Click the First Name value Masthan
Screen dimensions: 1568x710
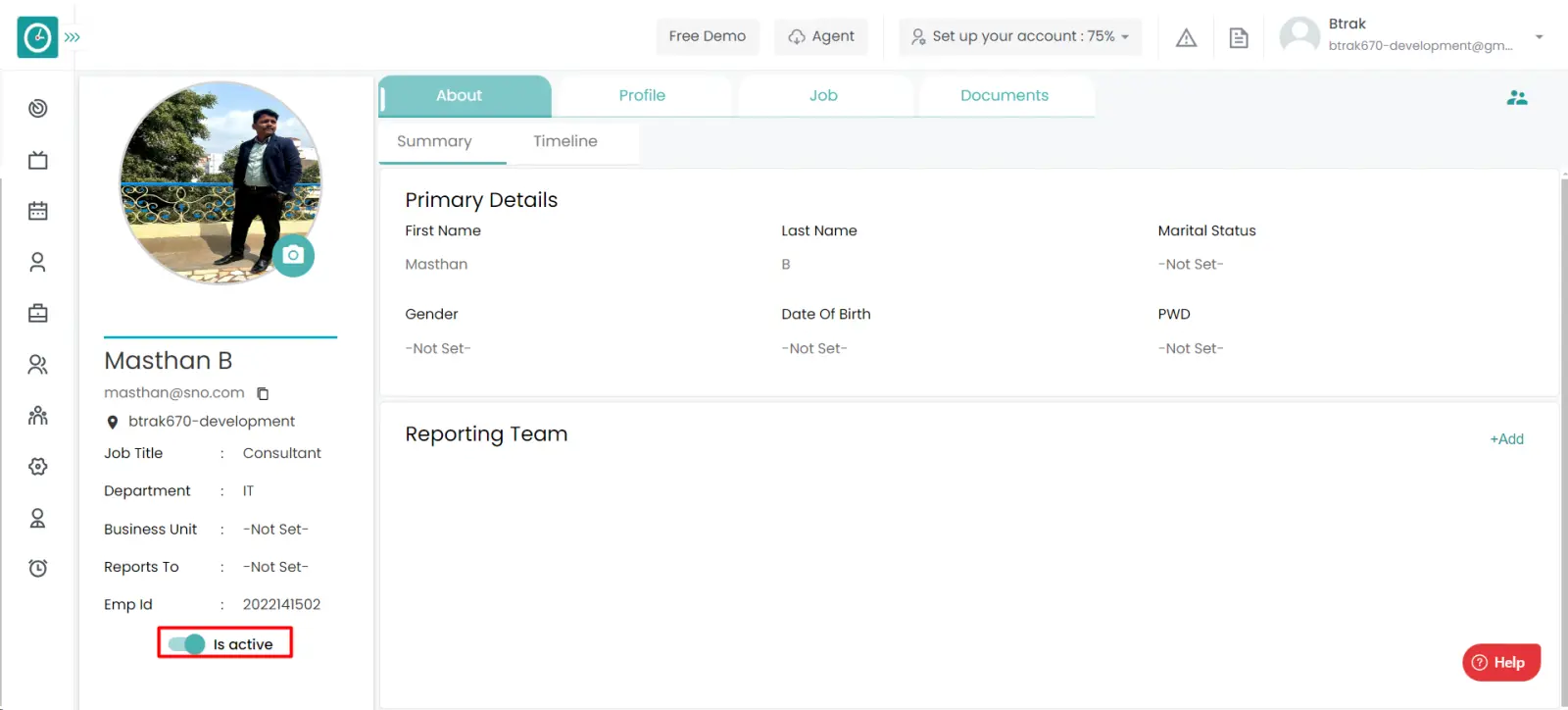436,264
